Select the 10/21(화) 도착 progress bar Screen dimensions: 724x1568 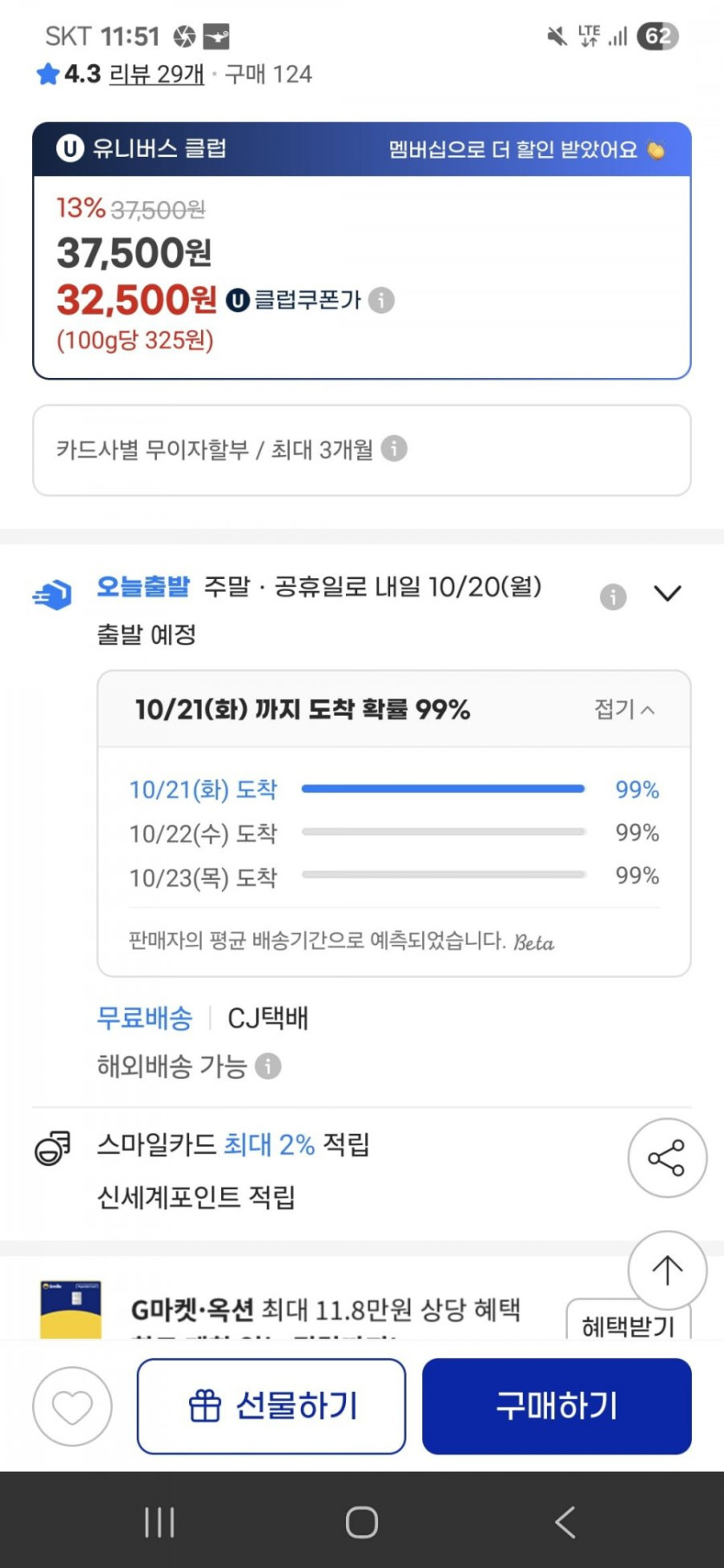pyautogui.click(x=443, y=789)
